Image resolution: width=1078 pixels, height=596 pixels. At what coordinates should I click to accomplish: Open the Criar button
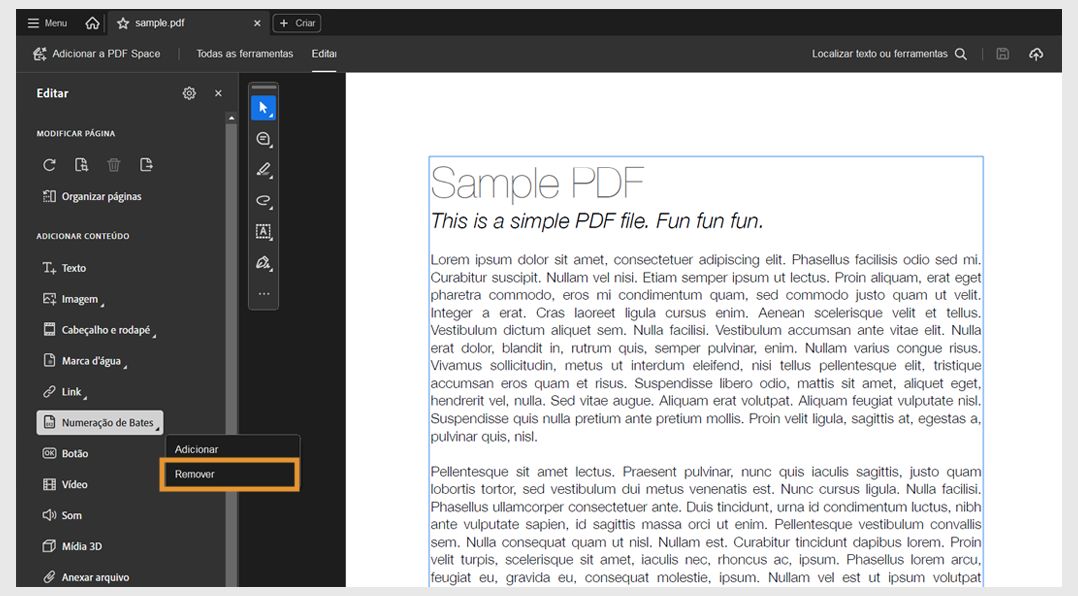pos(296,22)
